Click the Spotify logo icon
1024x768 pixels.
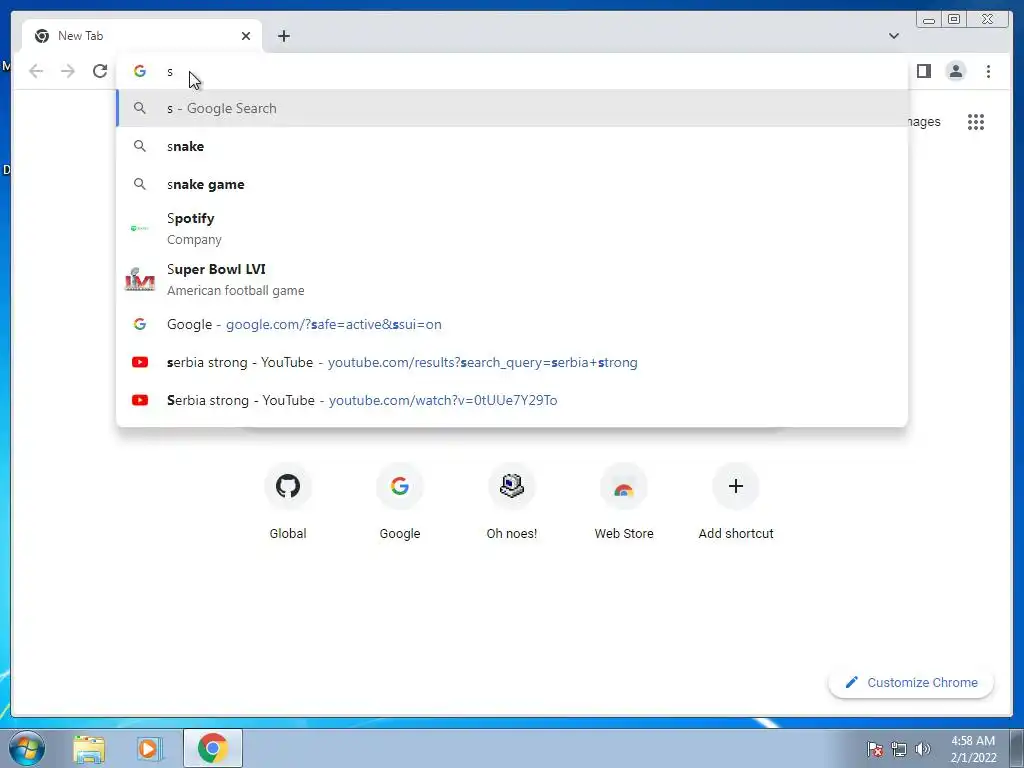pos(140,229)
